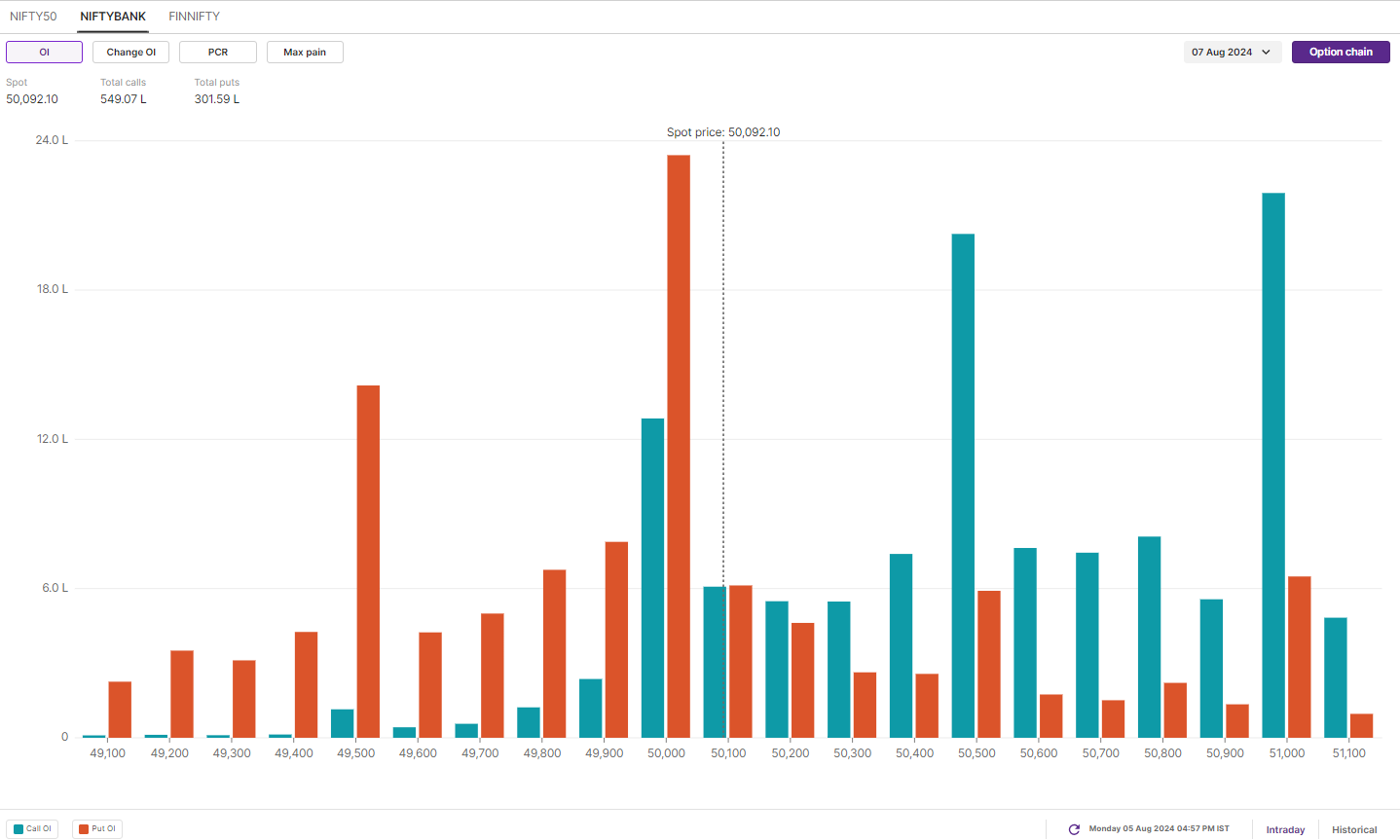Click the Spot price 50,092.10 chart label
This screenshot has height=840, width=1400.
point(723,132)
